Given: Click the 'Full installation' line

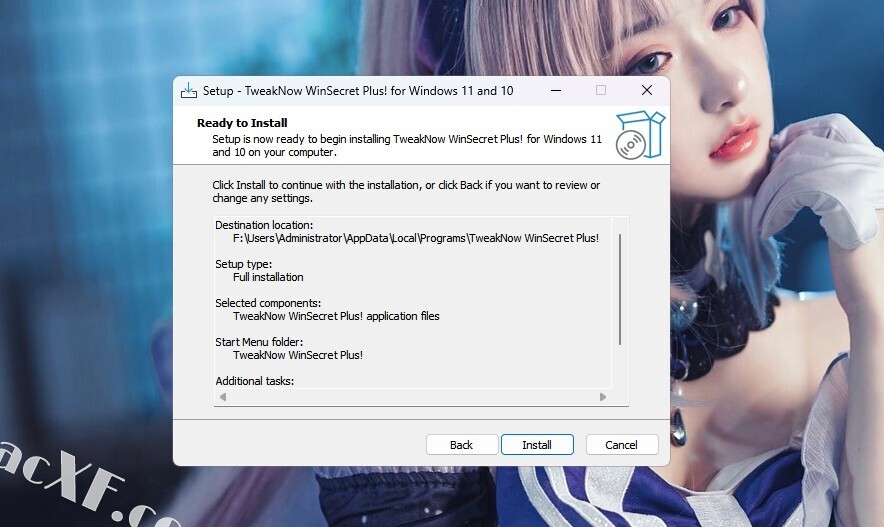Looking at the screenshot, I should pos(268,277).
